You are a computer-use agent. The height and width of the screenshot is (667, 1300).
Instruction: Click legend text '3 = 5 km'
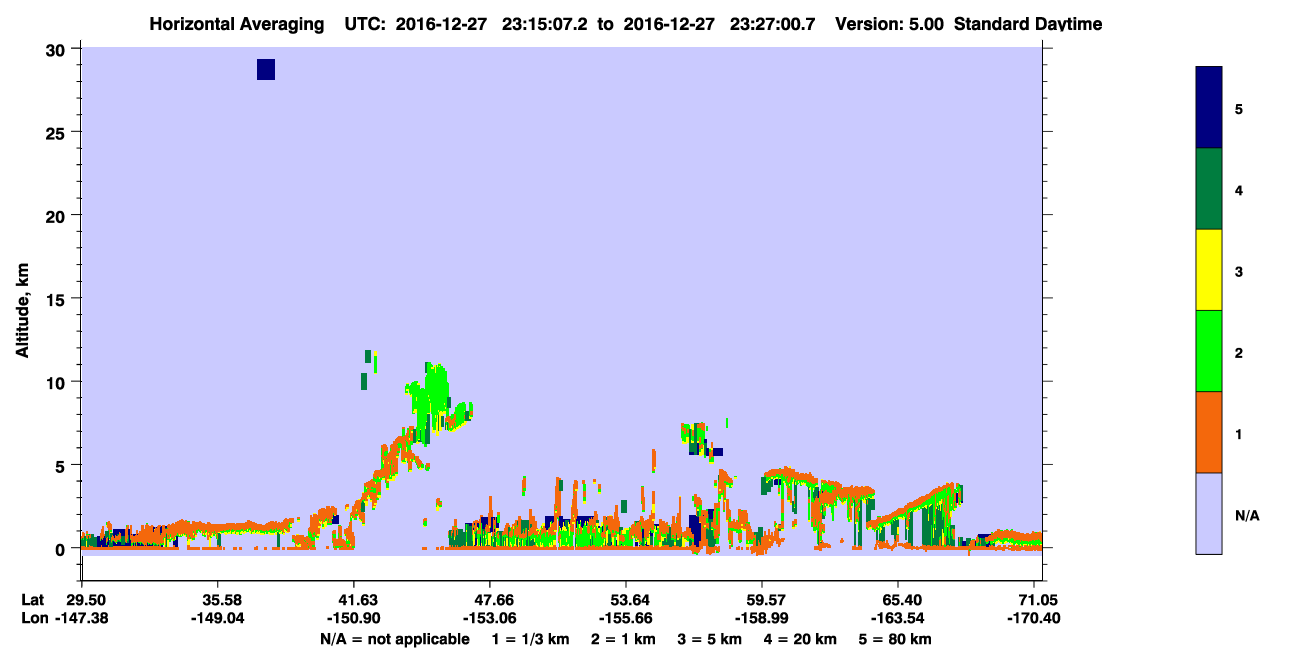pyautogui.click(x=710, y=639)
